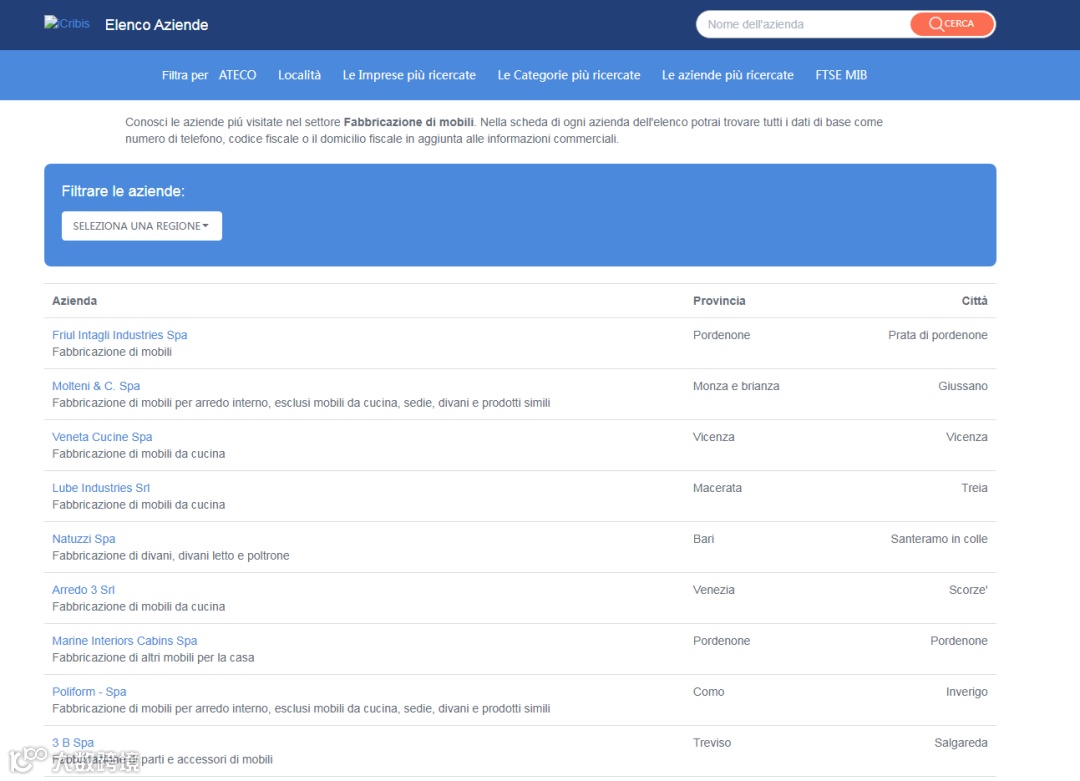Select the Treia city cell
The width and height of the screenshot is (1080, 781).
[975, 488]
